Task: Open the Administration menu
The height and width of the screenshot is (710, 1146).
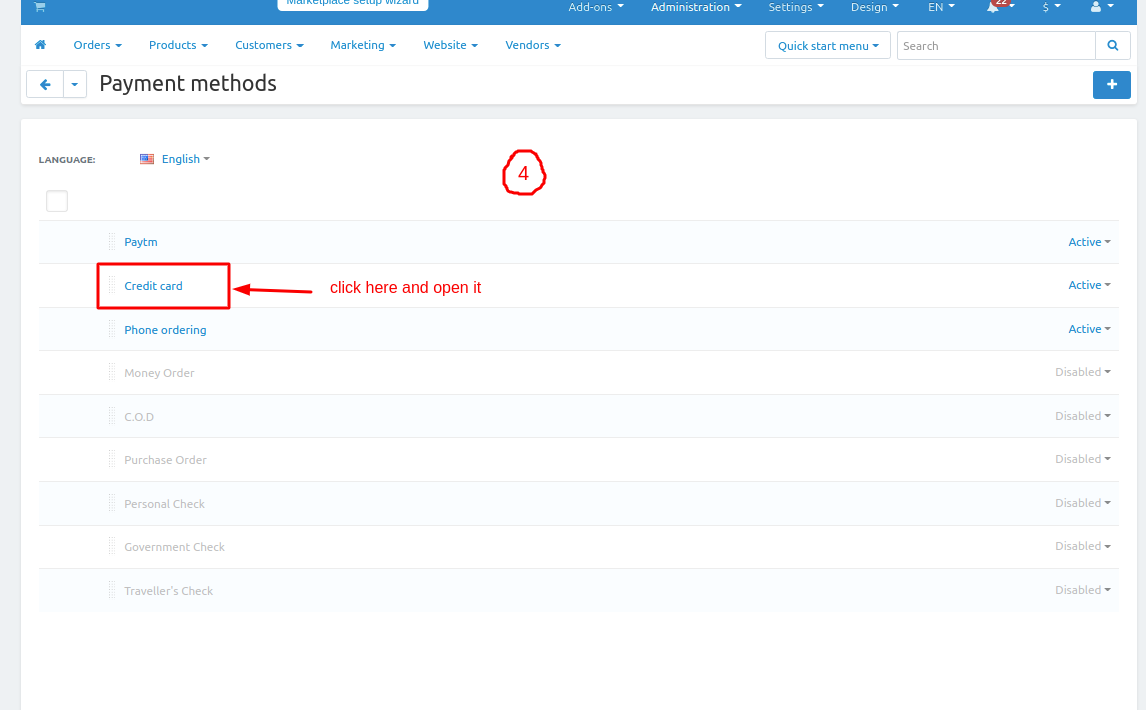Action: click(x=696, y=7)
